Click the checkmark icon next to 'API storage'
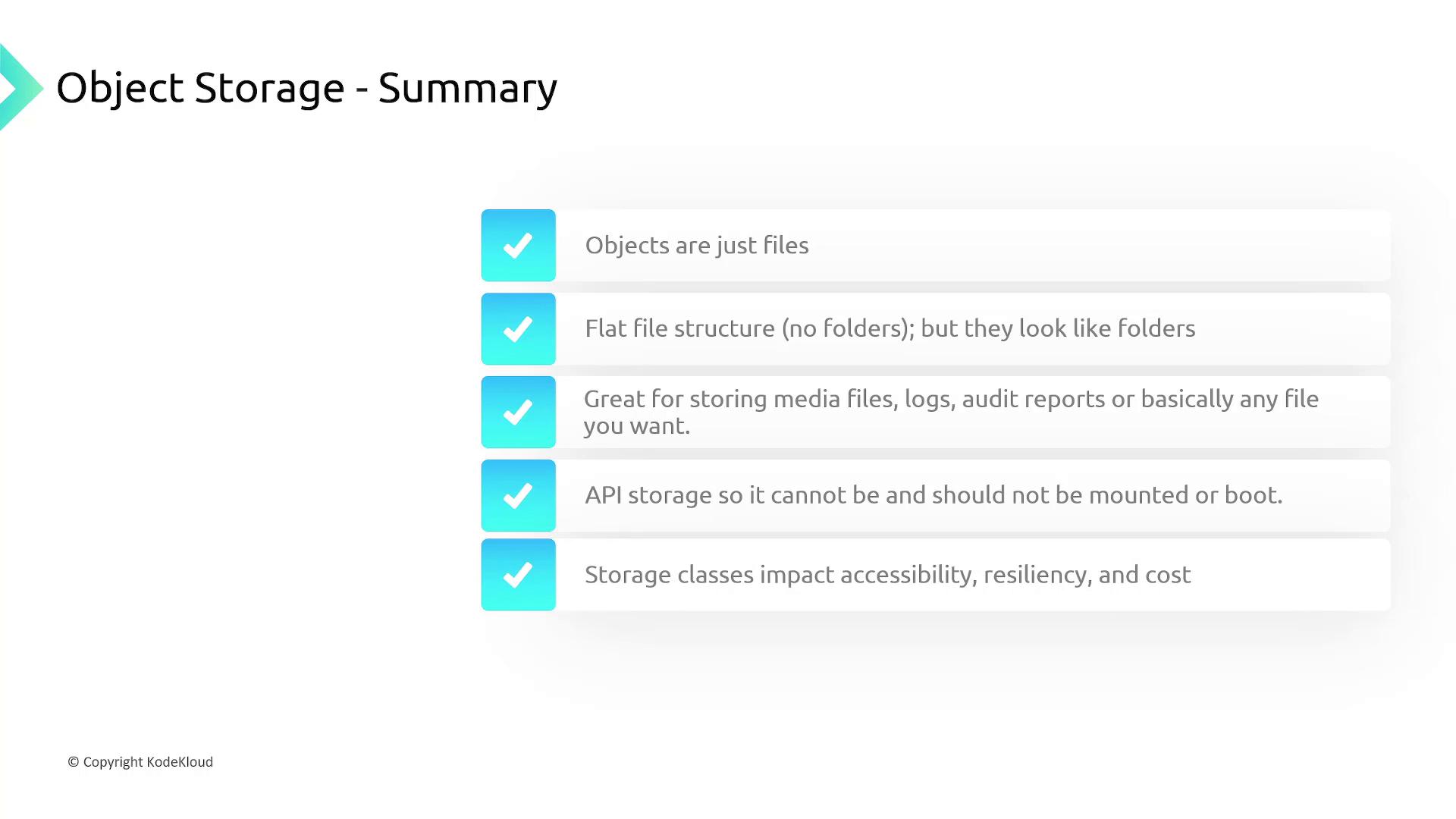1456x819 pixels. pyautogui.click(x=518, y=496)
